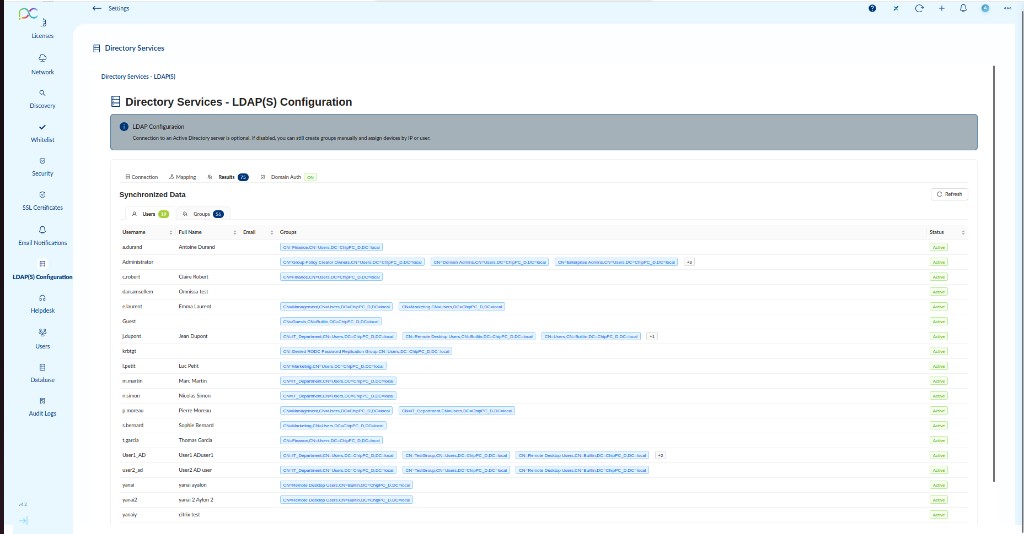Click the page vertical scrollbar
This screenshot has width=1024, height=534.
click(993, 274)
